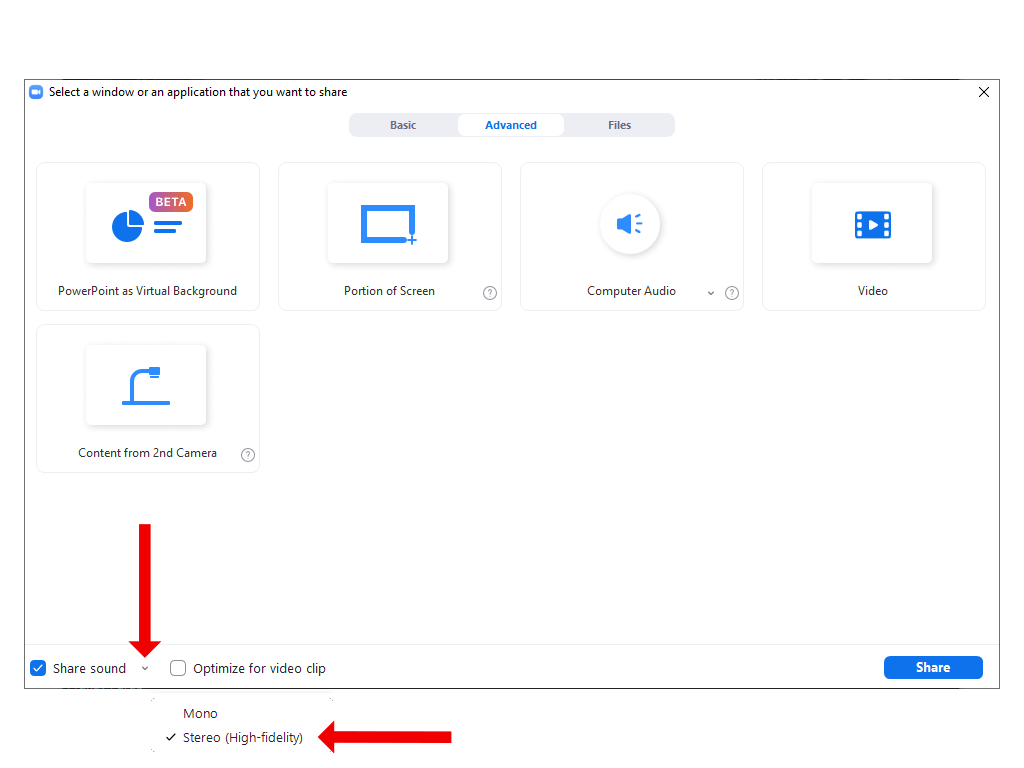This screenshot has height=768, width=1024.
Task: Click the Zoom logo in title bar
Action: click(36, 92)
